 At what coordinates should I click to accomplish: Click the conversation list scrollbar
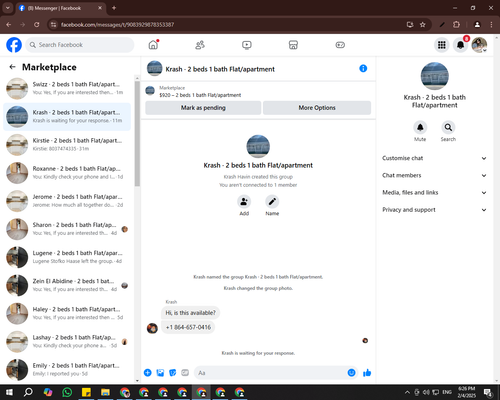(x=137, y=133)
